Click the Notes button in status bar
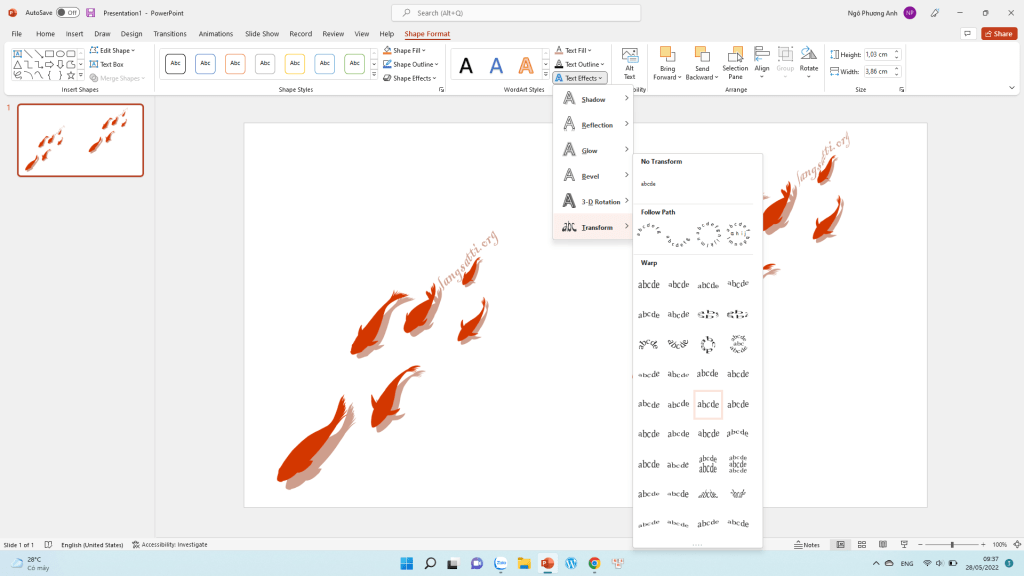1024x576 pixels. coord(807,545)
